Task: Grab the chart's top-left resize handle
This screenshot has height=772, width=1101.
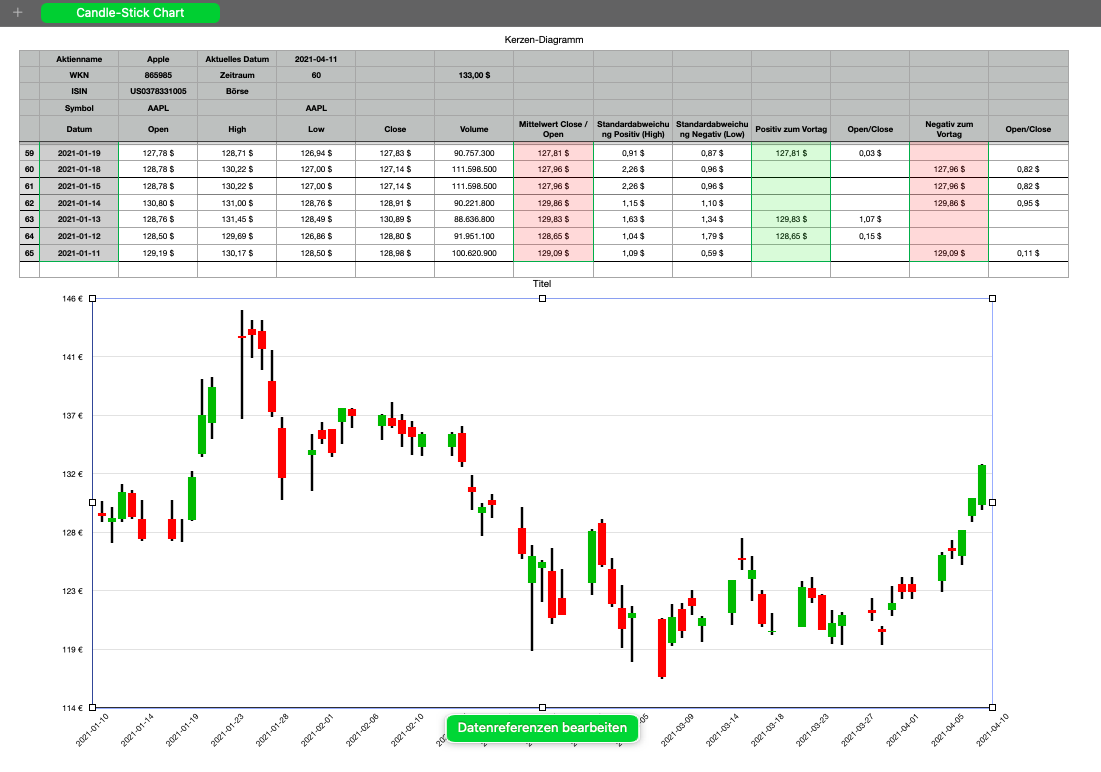Action: click(x=93, y=298)
